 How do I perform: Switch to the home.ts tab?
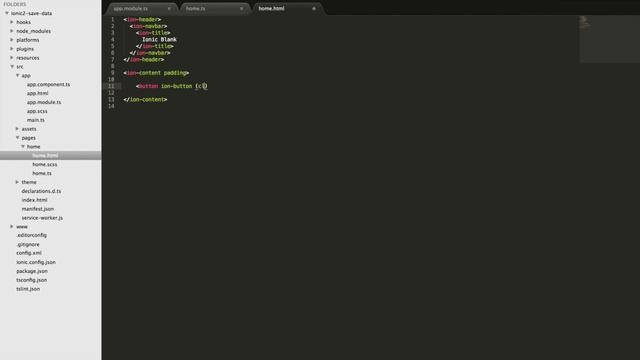(214, 9)
